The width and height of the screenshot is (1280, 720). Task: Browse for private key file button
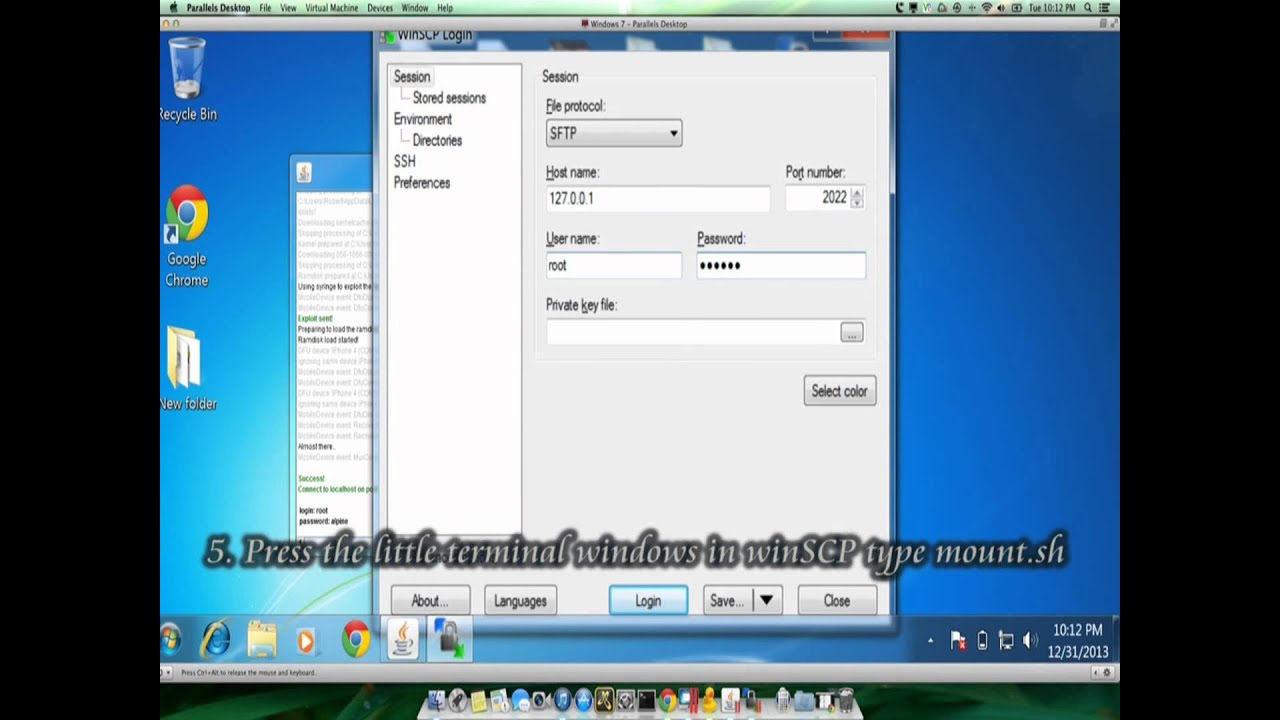pyautogui.click(x=852, y=333)
